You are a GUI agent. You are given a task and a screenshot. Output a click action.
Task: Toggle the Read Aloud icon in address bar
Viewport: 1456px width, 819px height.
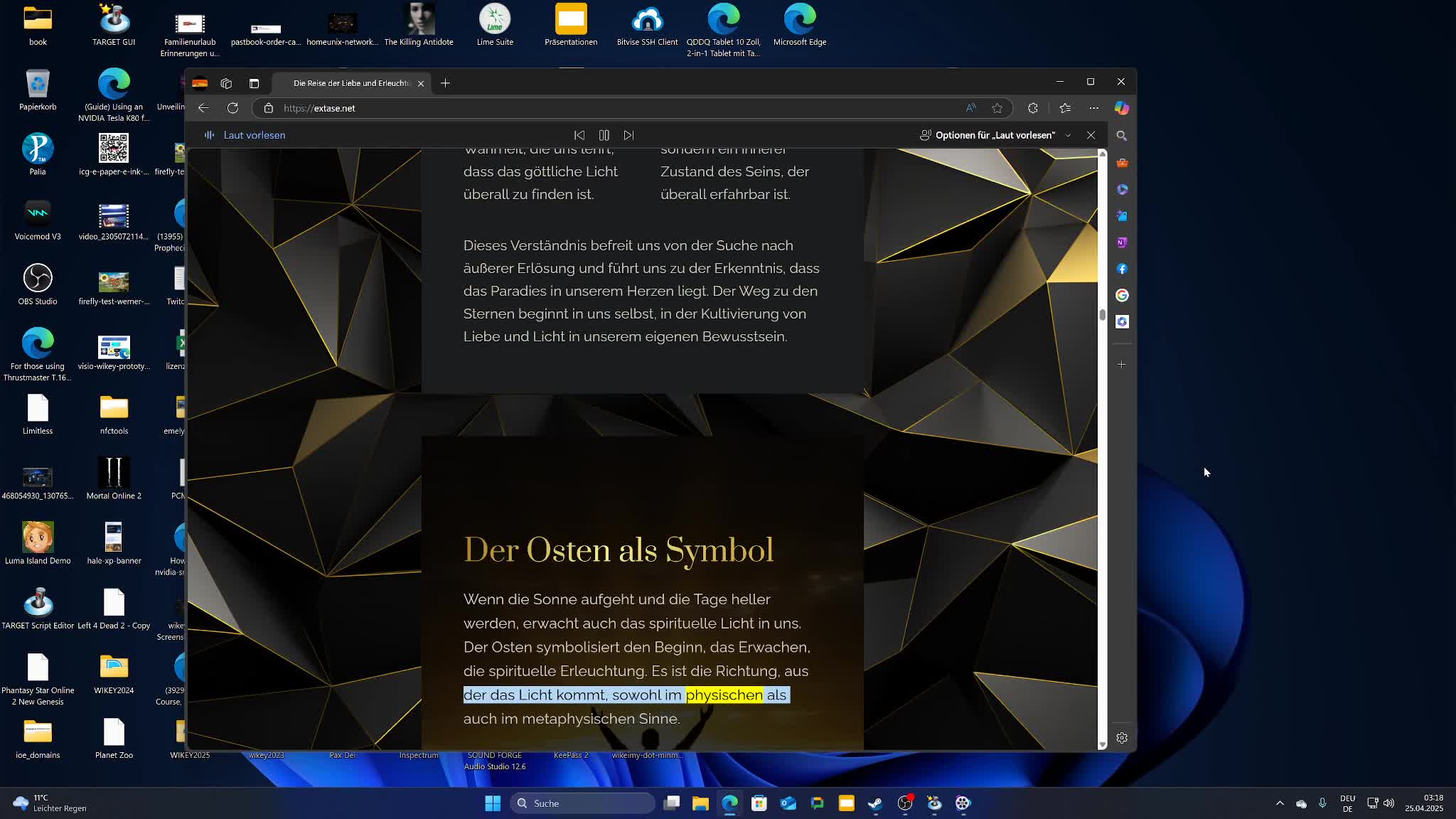coord(970,108)
